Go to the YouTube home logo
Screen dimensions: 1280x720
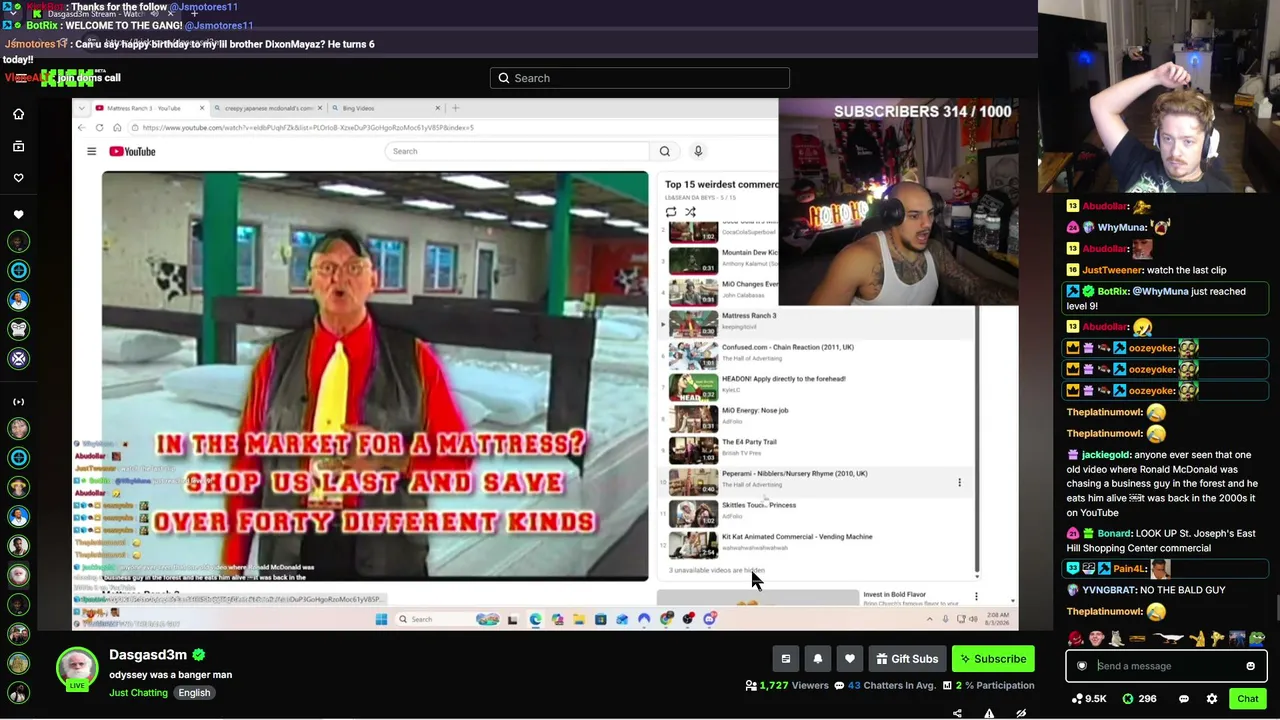click(x=132, y=151)
